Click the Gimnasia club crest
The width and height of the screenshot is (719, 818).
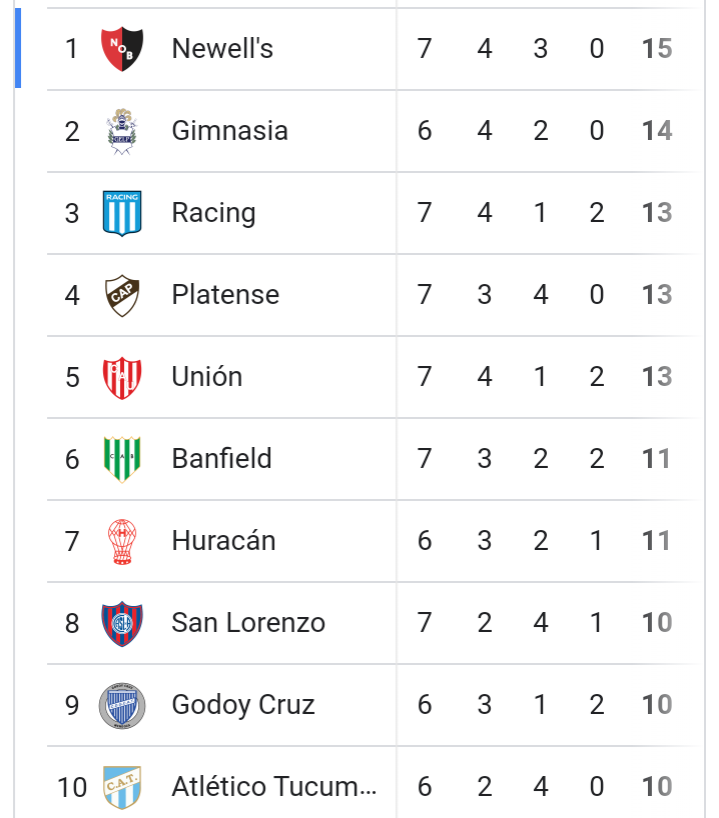[x=122, y=131]
